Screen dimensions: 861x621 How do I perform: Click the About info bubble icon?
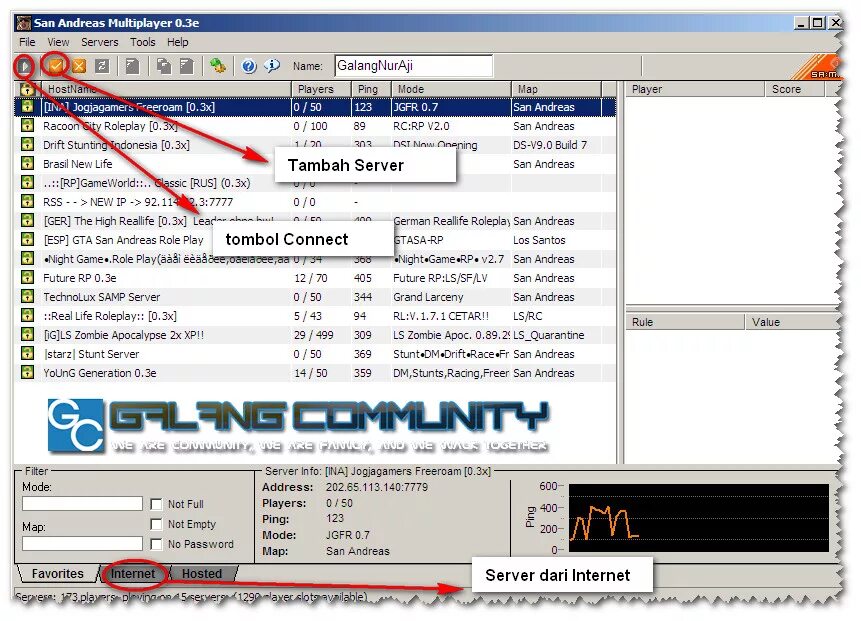[x=272, y=66]
